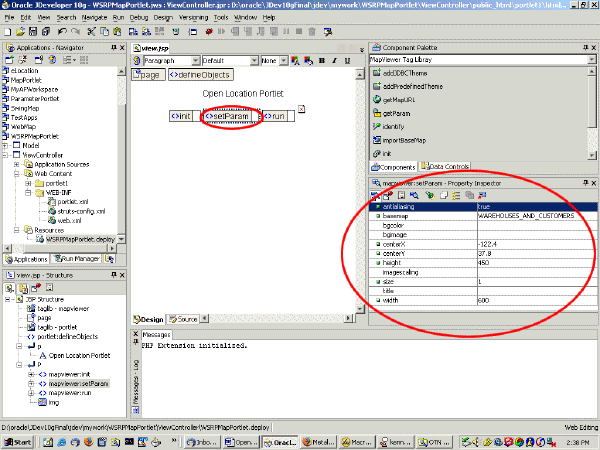The height and width of the screenshot is (450, 600).
Task: Click the New document toolbar icon
Action: click(x=8, y=32)
